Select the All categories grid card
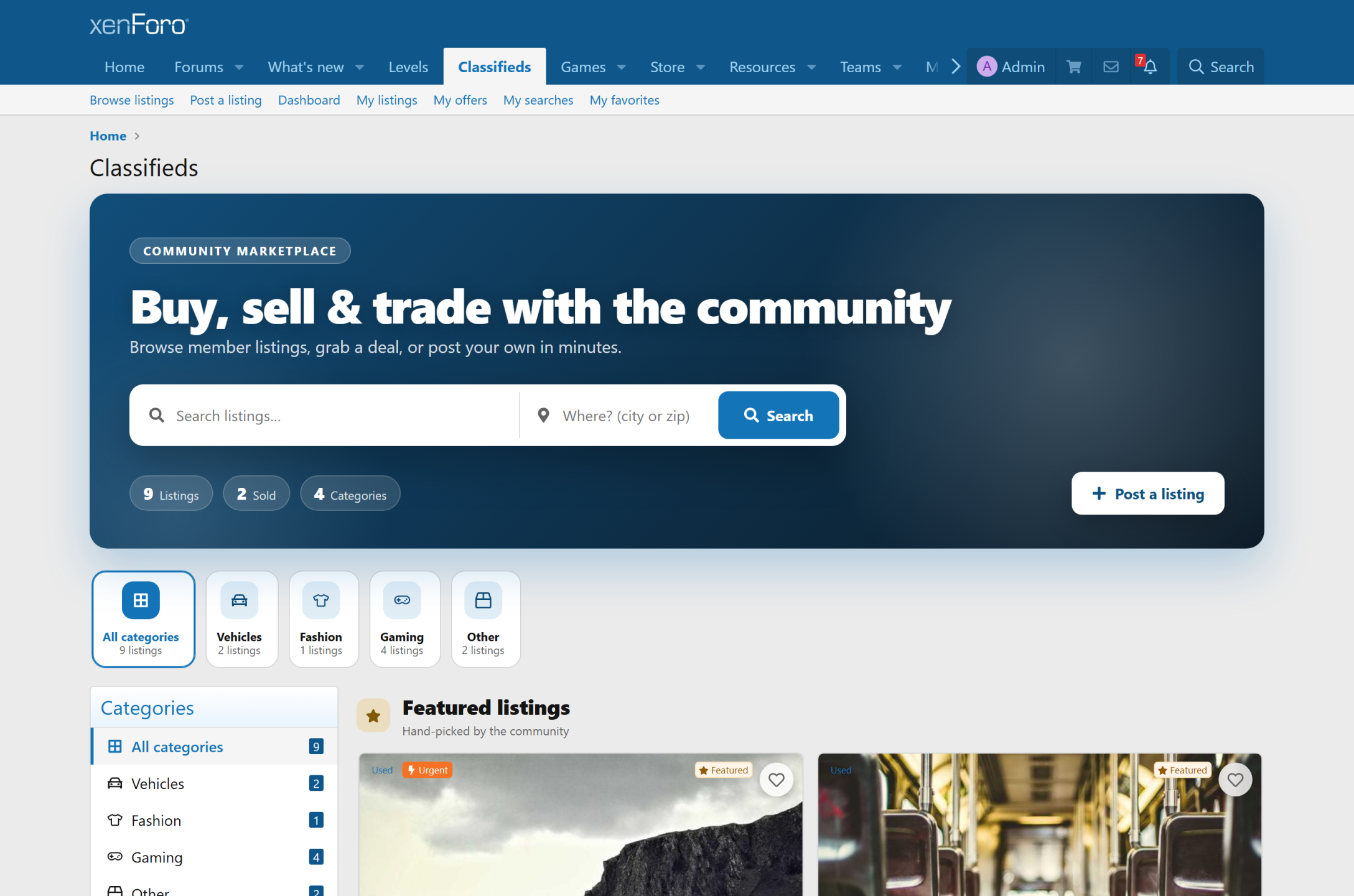This screenshot has width=1354, height=896. (144, 619)
